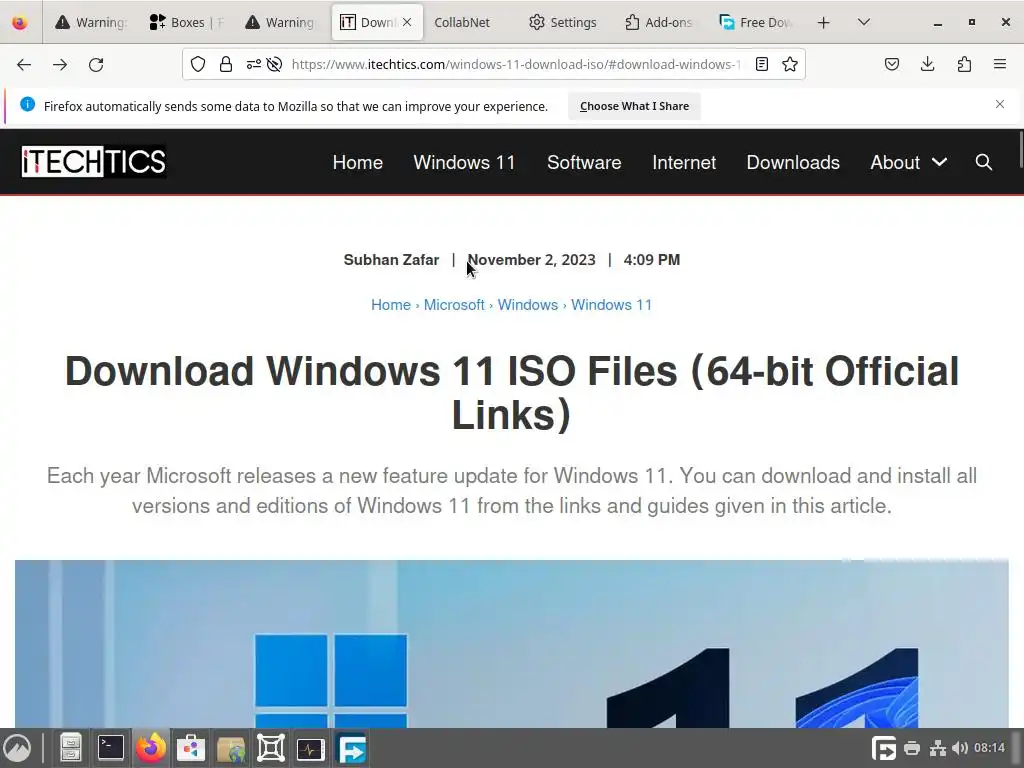Click breadcrumb Microsoft link
1024x768 pixels.
click(454, 305)
